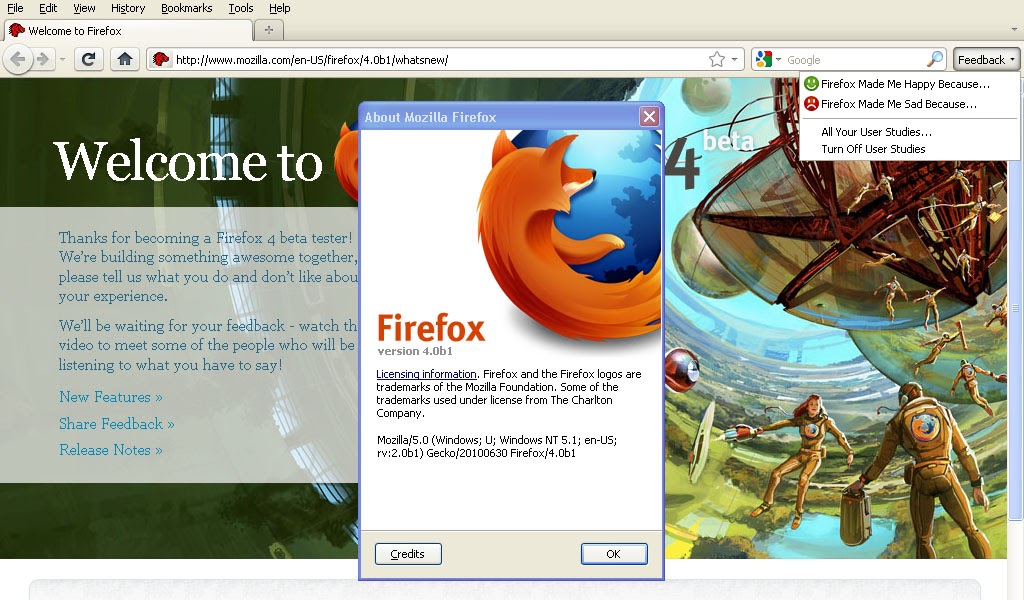Screen dimensions: 1024x600
Task: Open the New Features link
Action: [x=110, y=397]
